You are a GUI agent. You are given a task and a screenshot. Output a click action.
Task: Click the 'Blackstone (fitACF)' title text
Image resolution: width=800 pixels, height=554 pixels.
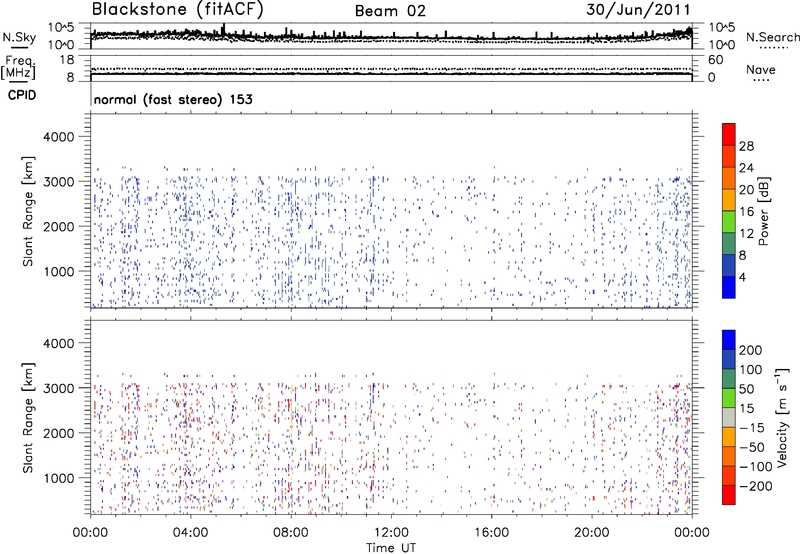177,10
